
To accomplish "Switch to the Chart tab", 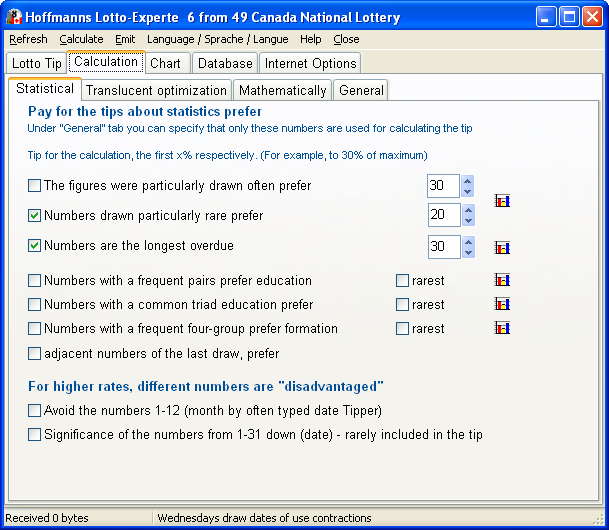I will (168, 63).
